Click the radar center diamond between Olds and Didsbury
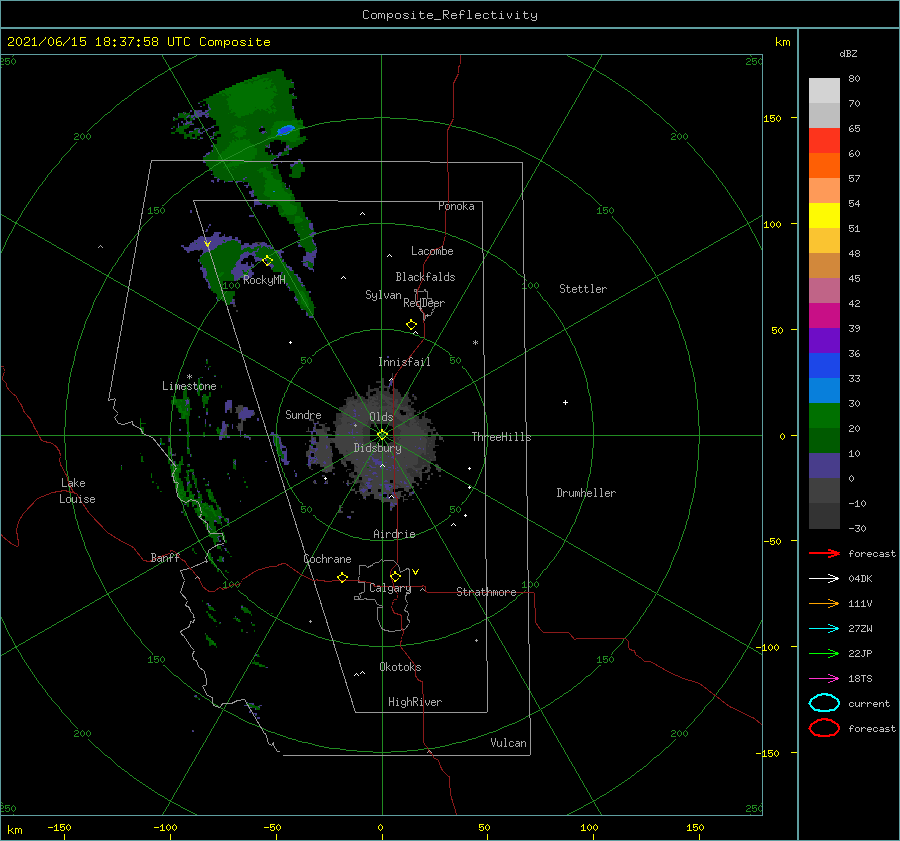 (x=382, y=435)
